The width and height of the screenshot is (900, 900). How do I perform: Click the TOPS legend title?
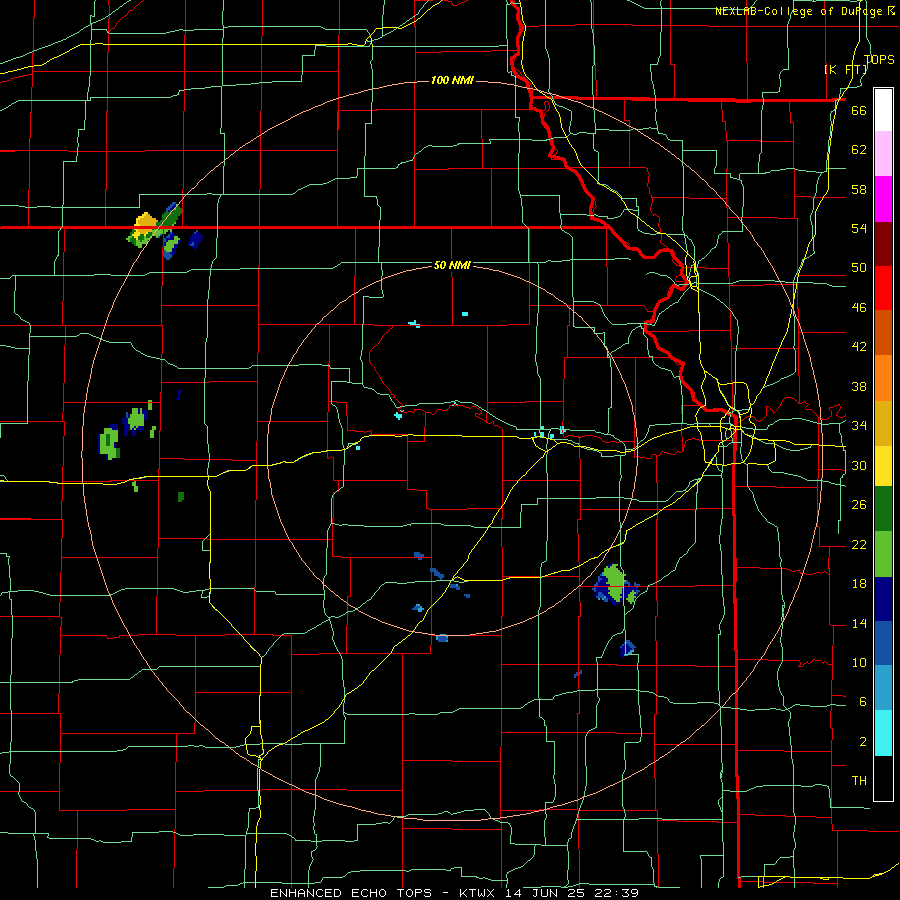[x=879, y=59]
